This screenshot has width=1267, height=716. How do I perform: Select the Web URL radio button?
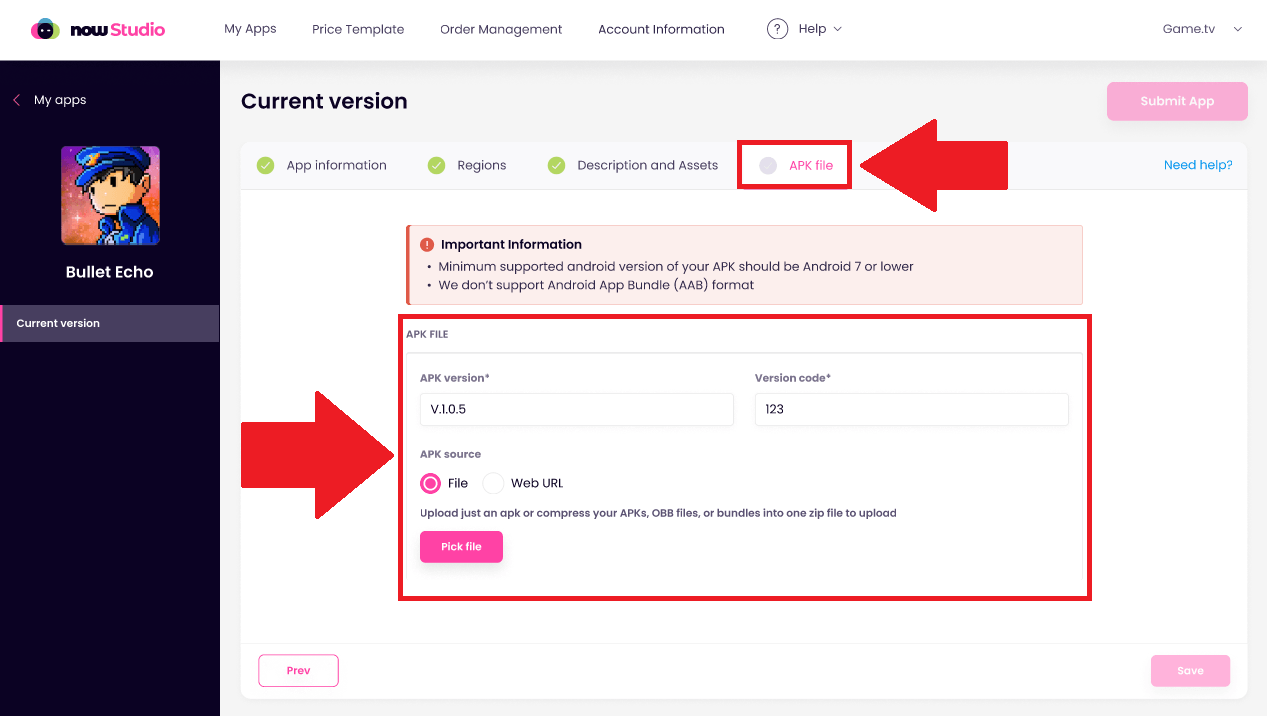(x=493, y=483)
